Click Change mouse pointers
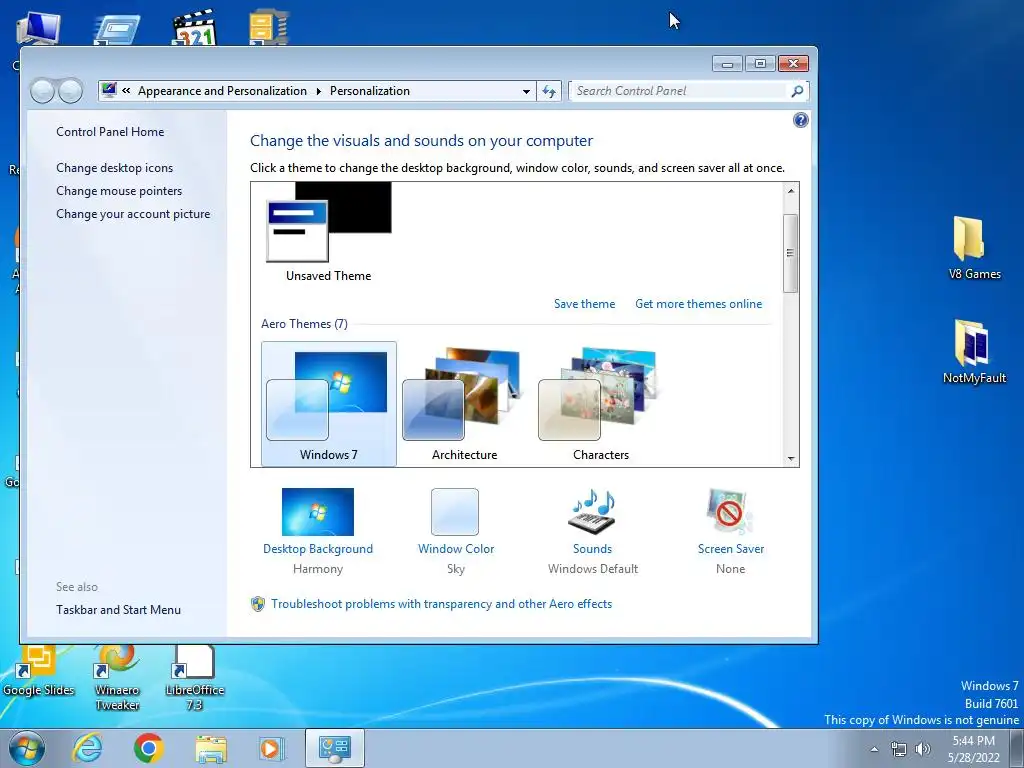This screenshot has width=1024, height=768. pyautogui.click(x=119, y=191)
